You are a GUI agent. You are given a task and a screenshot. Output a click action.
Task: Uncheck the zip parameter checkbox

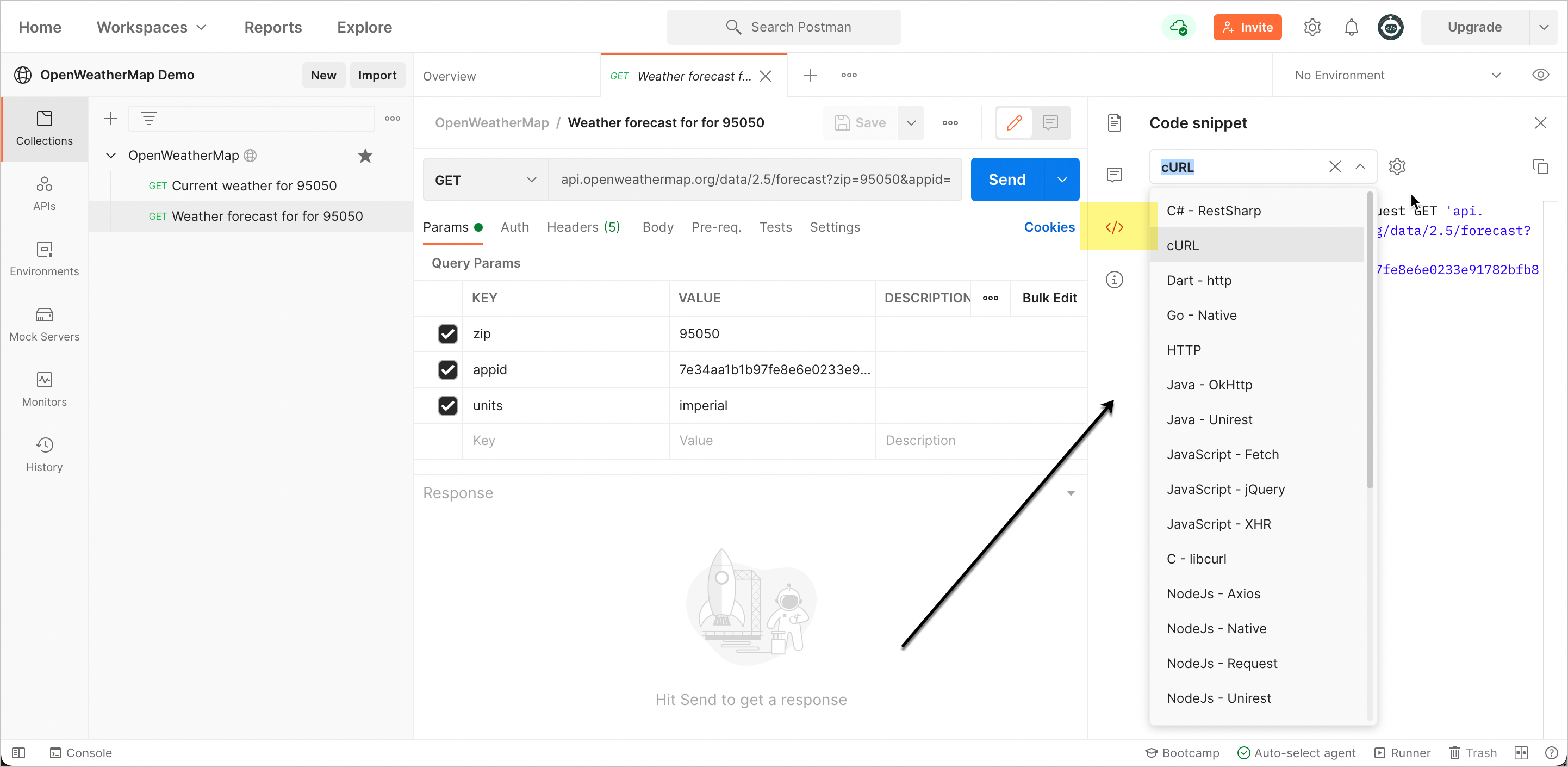point(448,333)
